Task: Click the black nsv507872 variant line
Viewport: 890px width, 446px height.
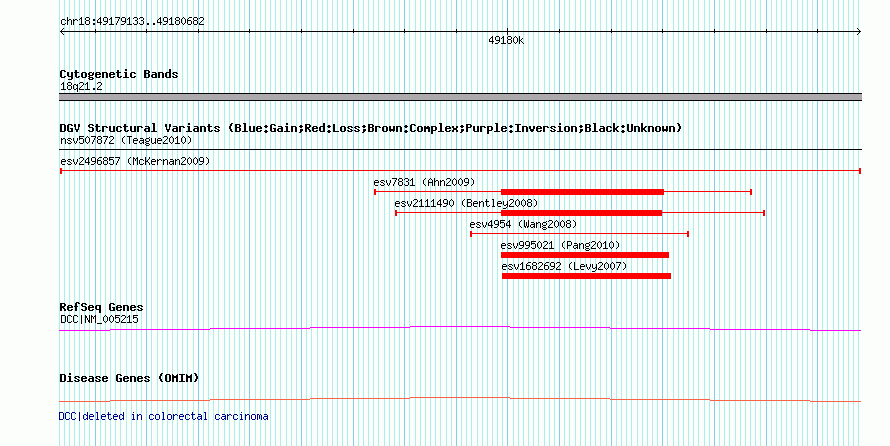Action: pos(460,150)
